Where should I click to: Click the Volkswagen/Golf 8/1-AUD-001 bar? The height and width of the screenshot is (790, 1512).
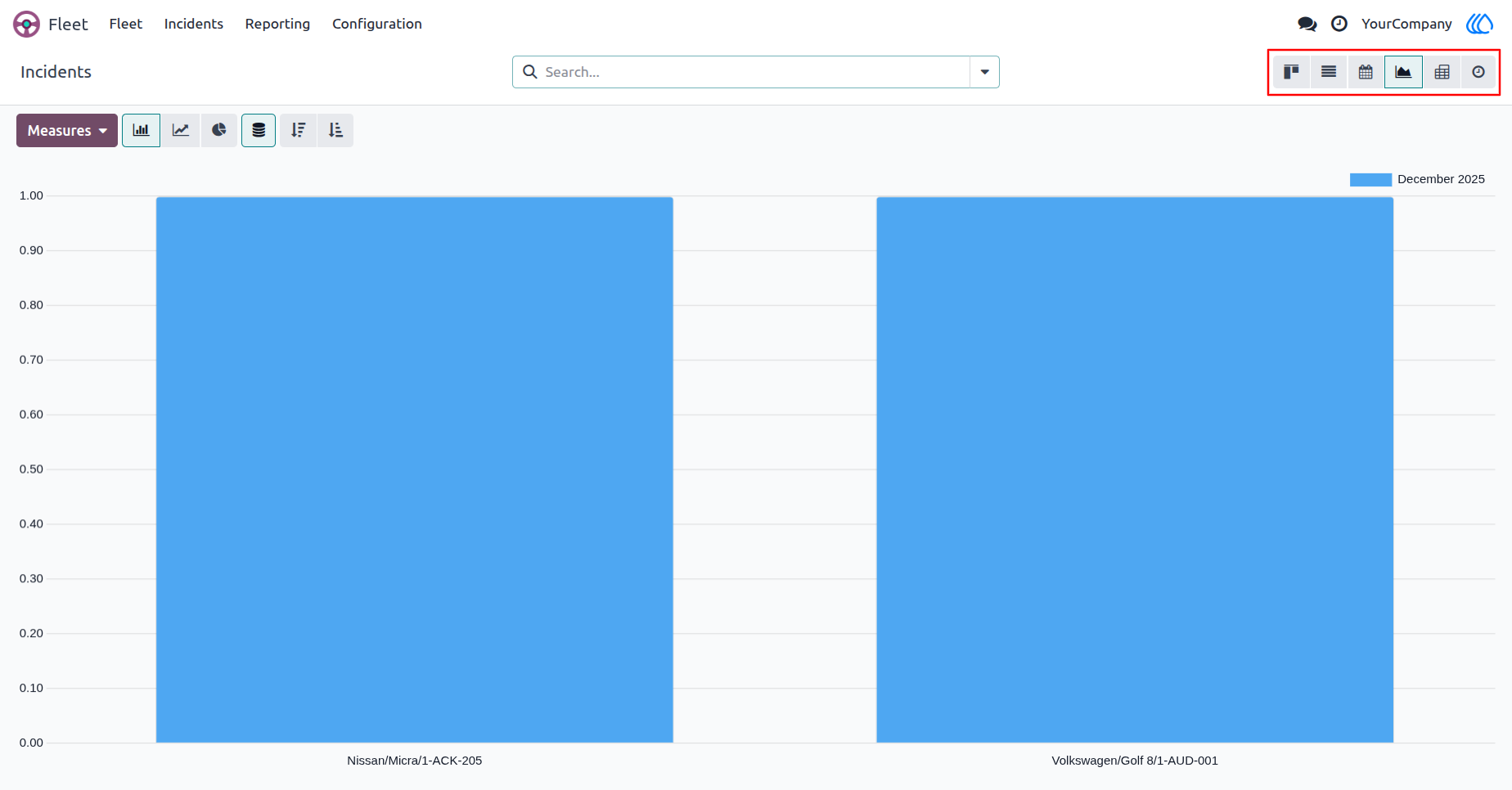(x=1135, y=469)
